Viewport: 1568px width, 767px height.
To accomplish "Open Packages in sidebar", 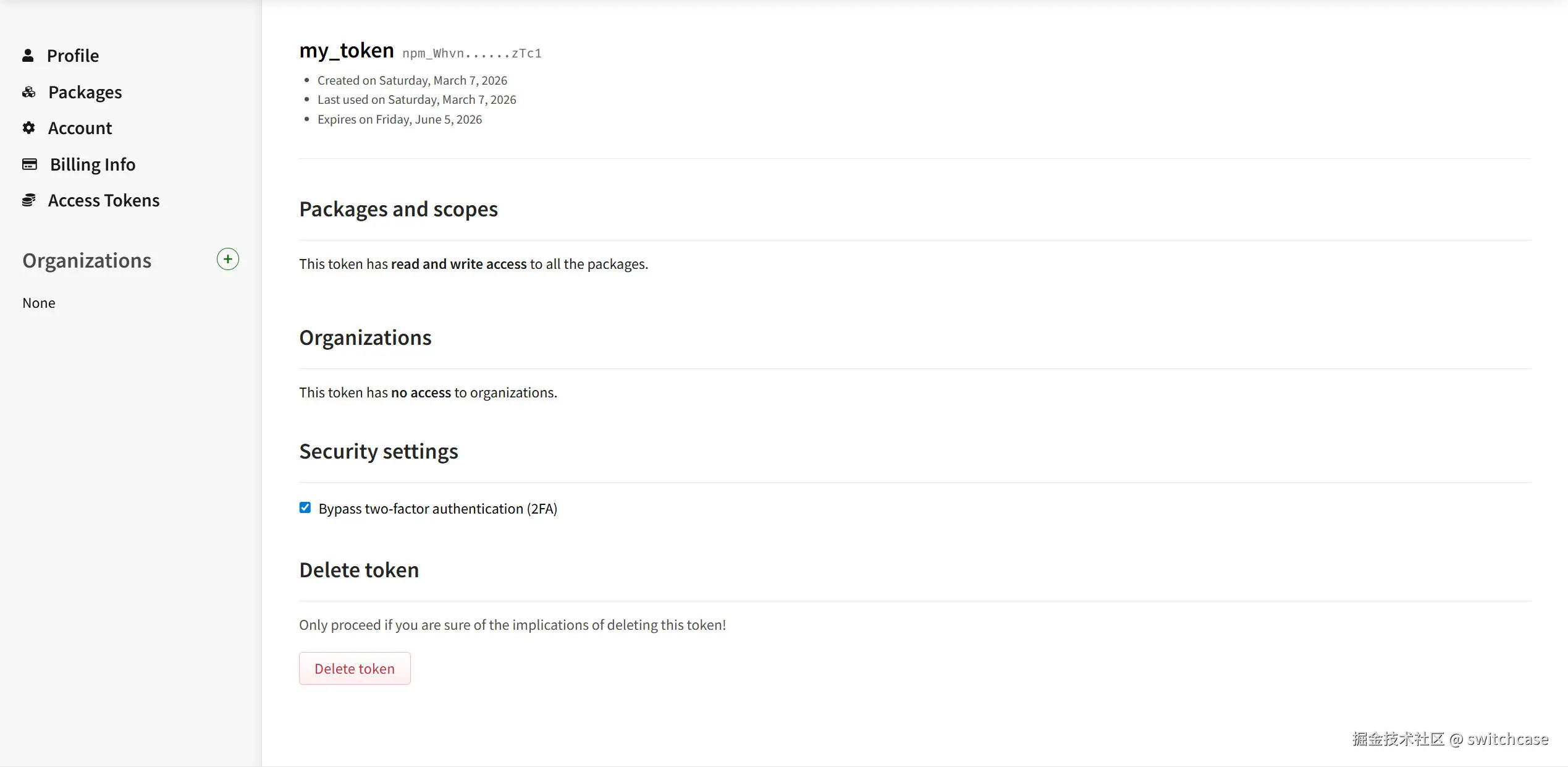I will (x=85, y=92).
